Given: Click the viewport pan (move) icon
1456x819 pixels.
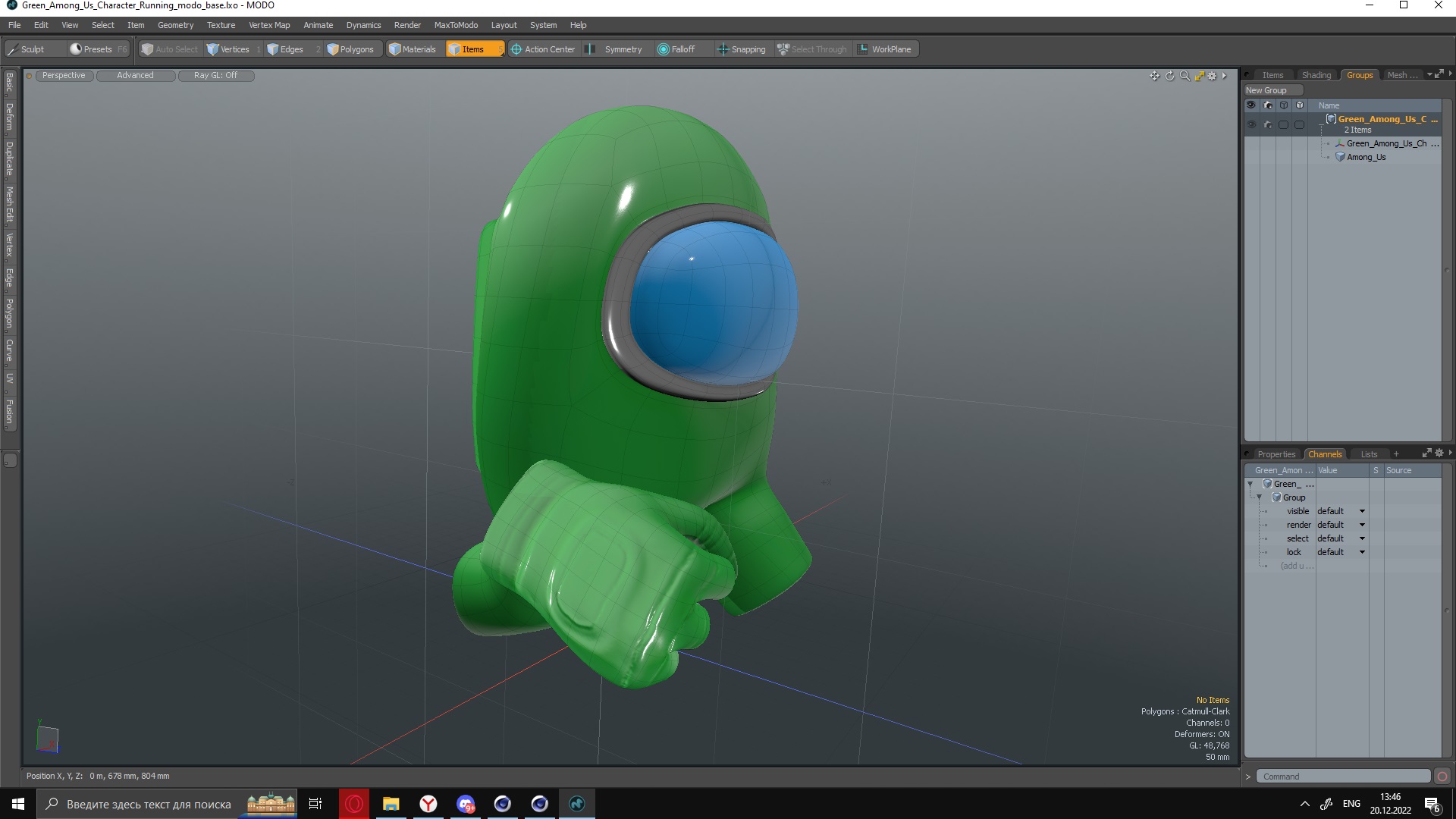Looking at the screenshot, I should click(1154, 76).
